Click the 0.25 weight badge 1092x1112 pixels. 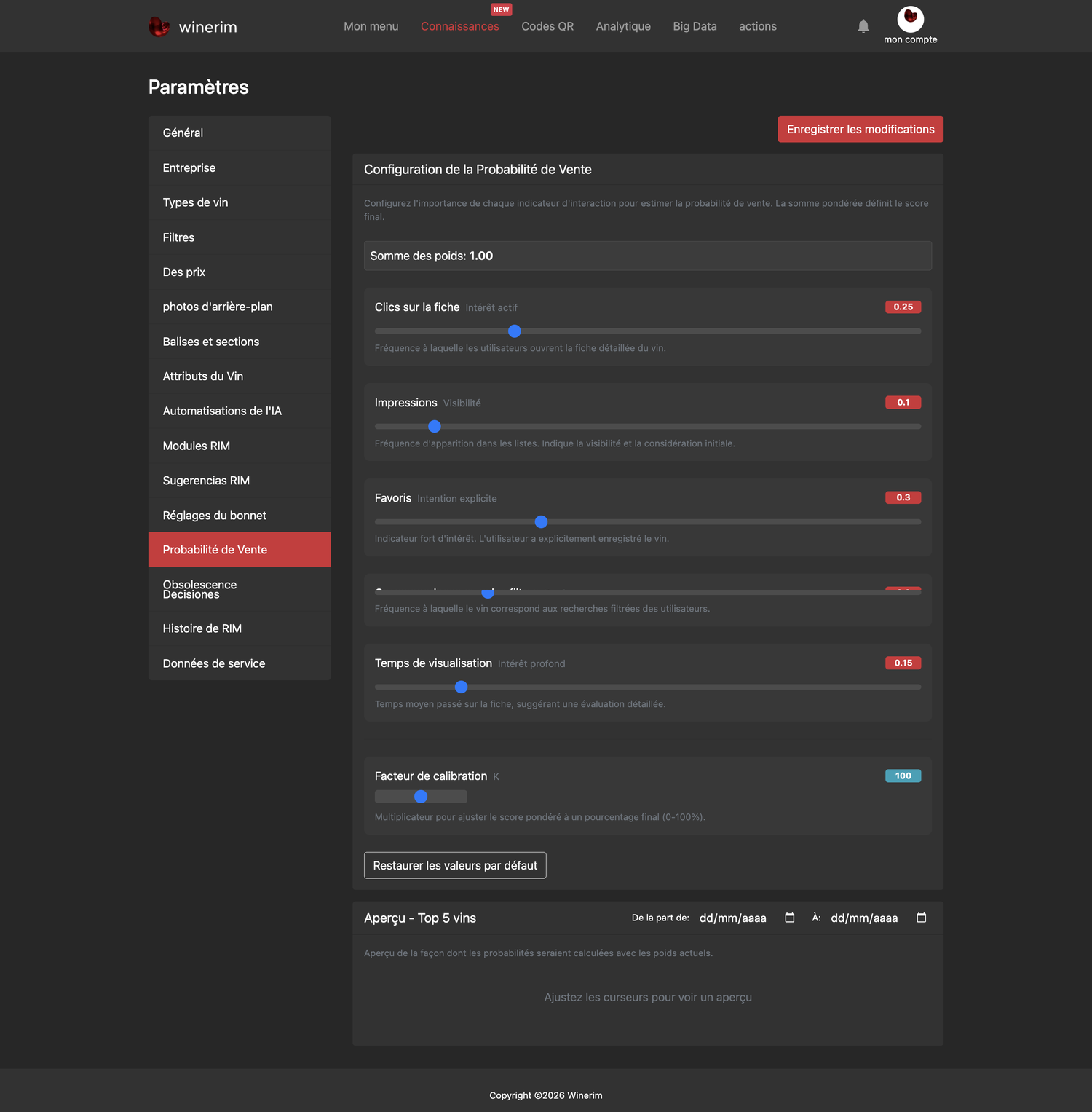[903, 307]
